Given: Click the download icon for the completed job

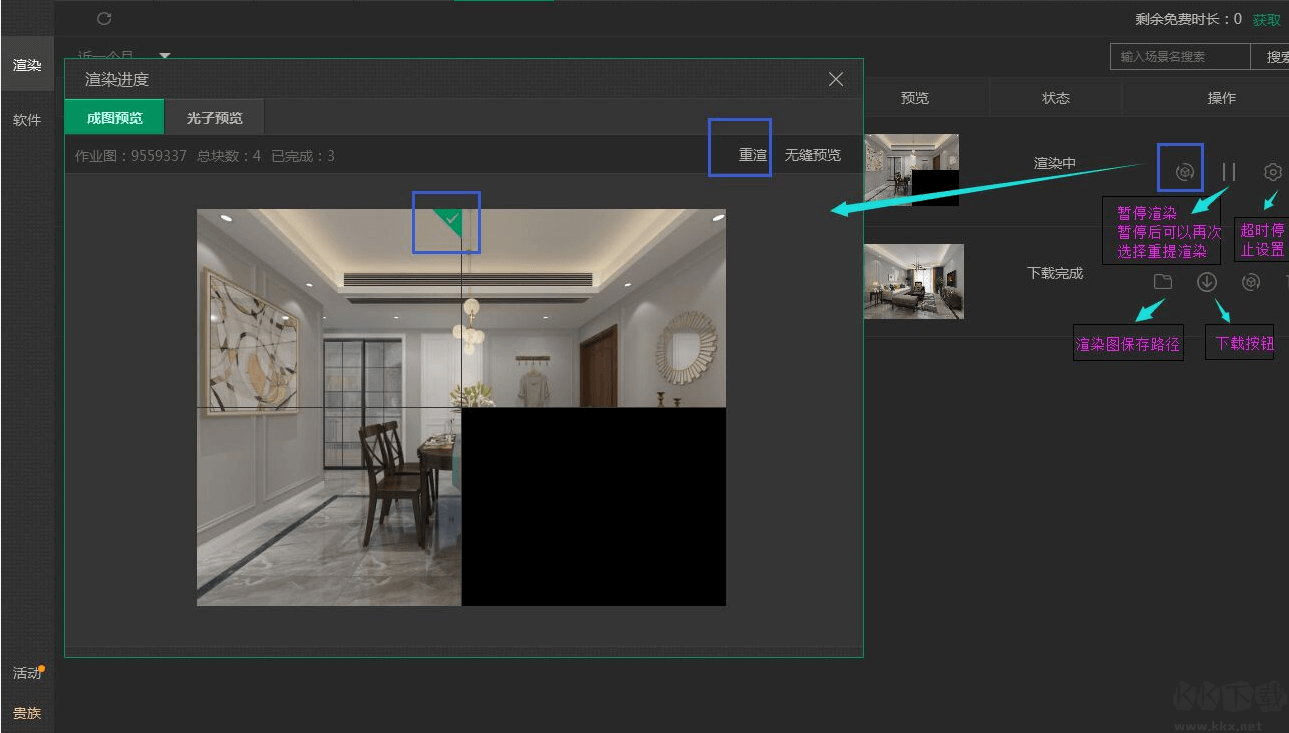Looking at the screenshot, I should tap(1206, 282).
